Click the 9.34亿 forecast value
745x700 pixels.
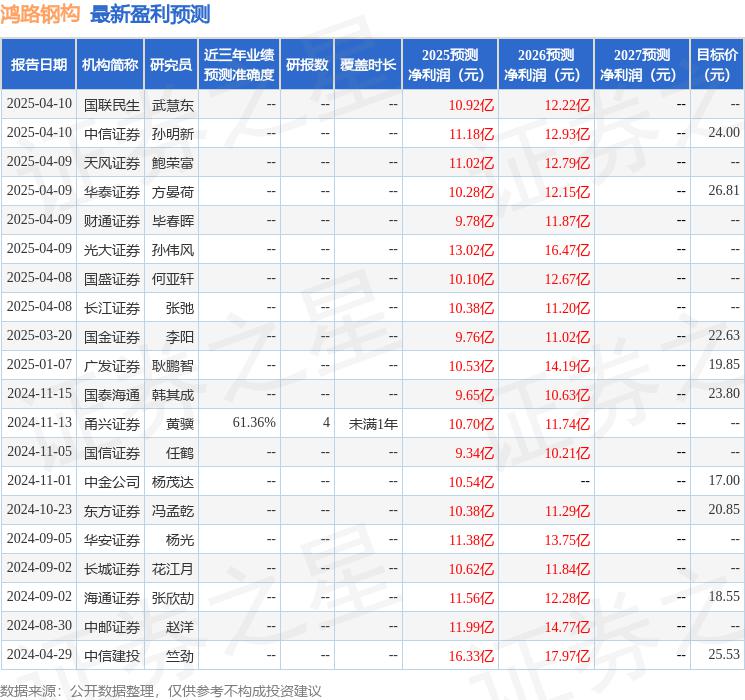tap(475, 453)
